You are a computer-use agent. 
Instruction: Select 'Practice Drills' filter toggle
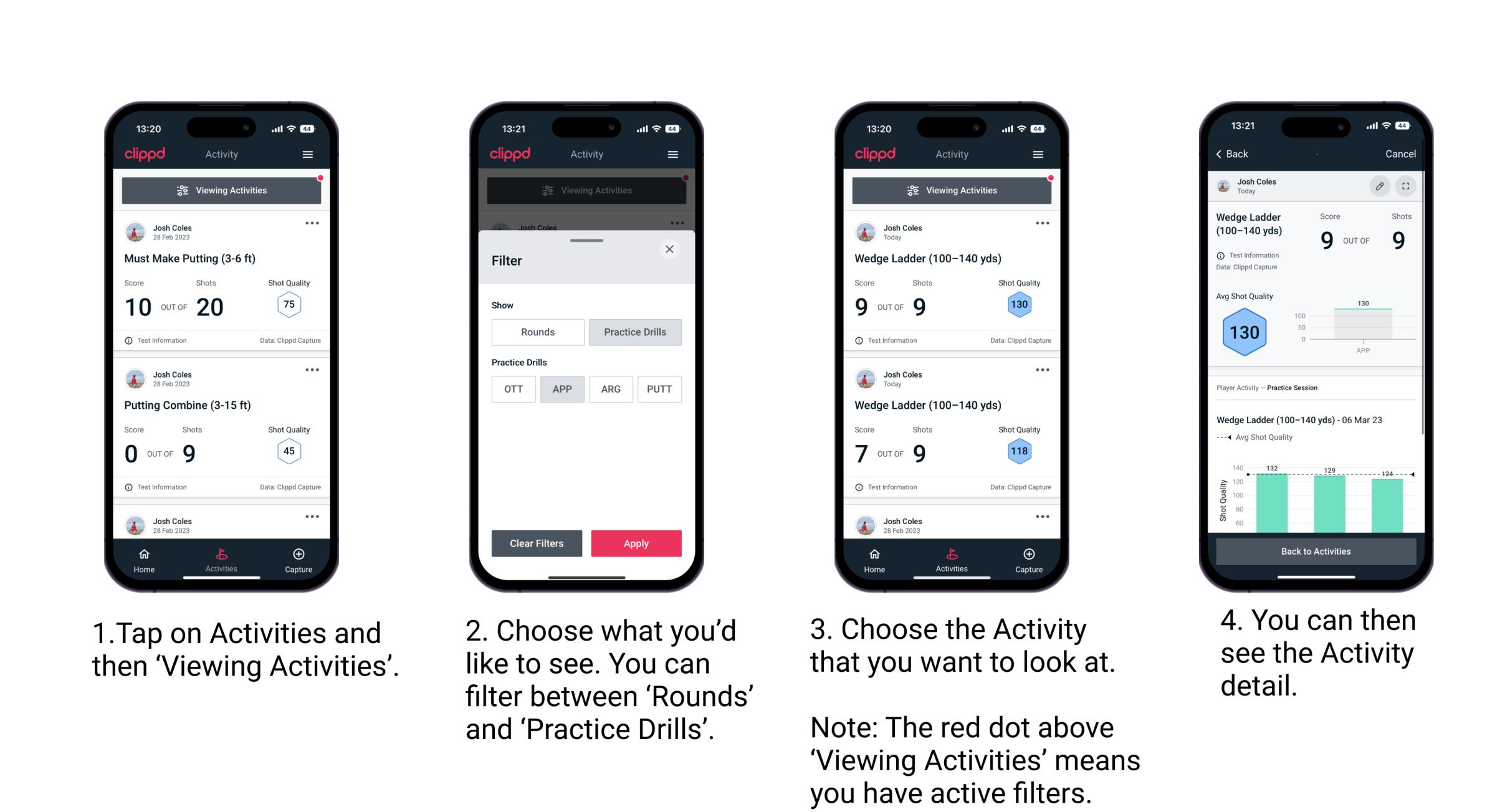pyautogui.click(x=635, y=332)
